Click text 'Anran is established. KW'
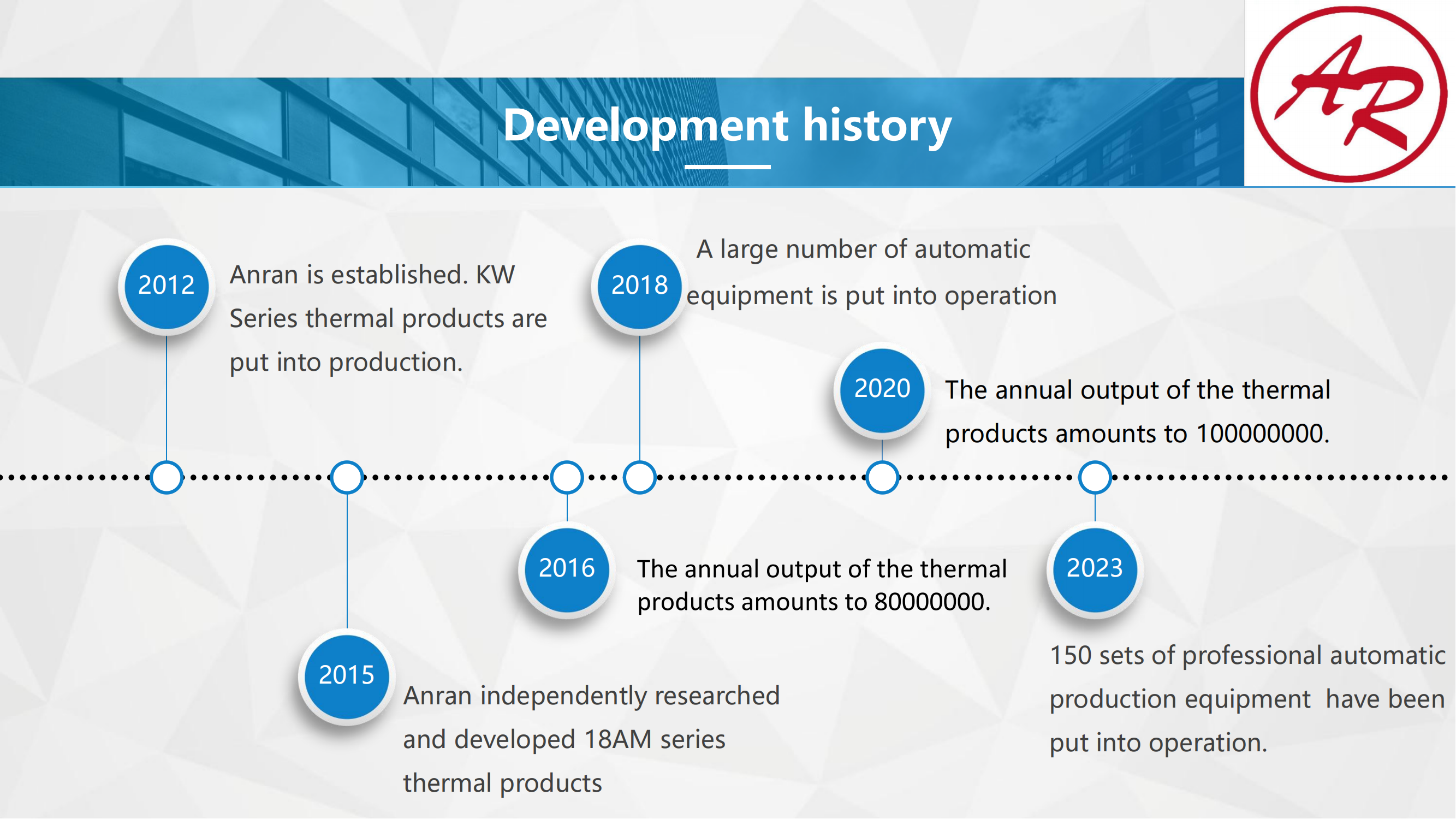This screenshot has height=819, width=1456. pyautogui.click(x=372, y=275)
